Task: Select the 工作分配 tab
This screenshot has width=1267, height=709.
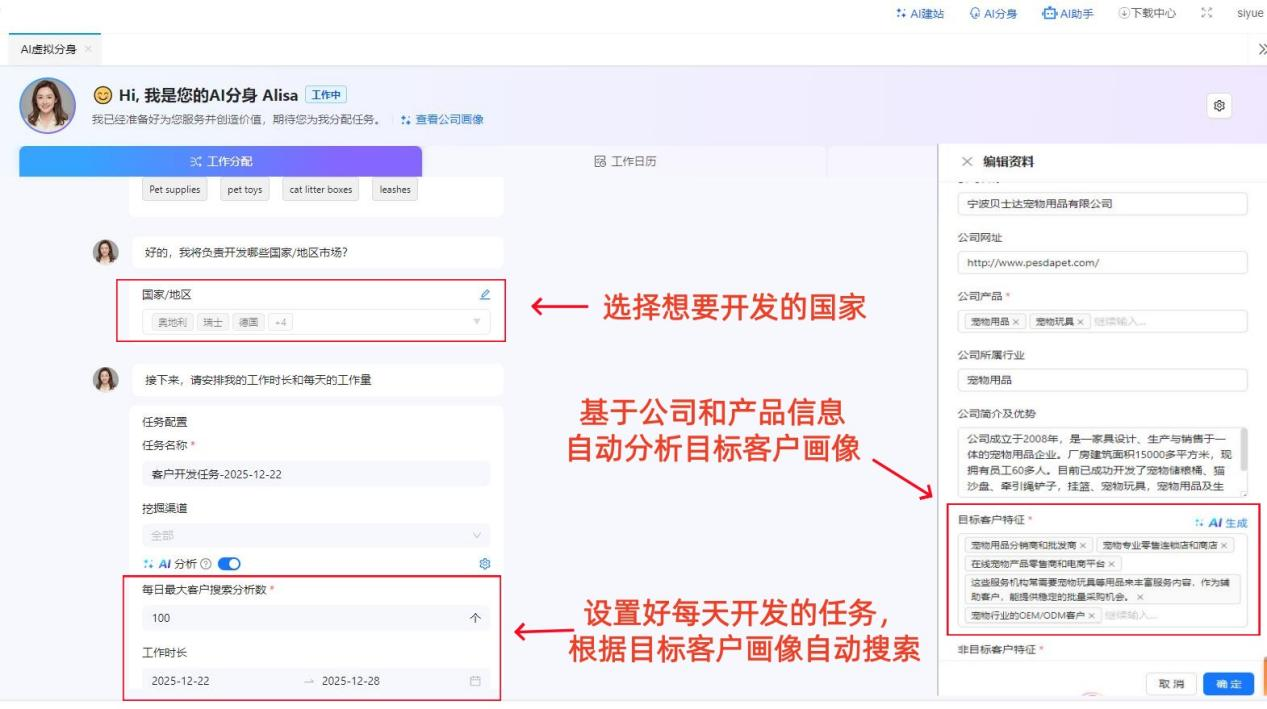Action: tap(220, 161)
